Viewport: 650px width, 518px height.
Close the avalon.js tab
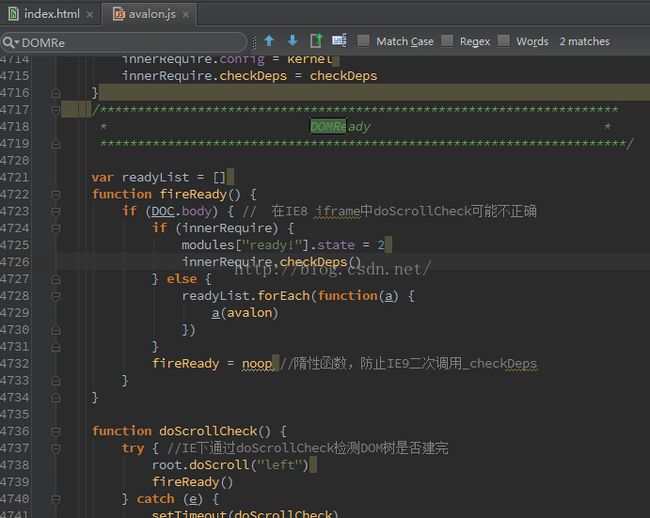click(186, 15)
